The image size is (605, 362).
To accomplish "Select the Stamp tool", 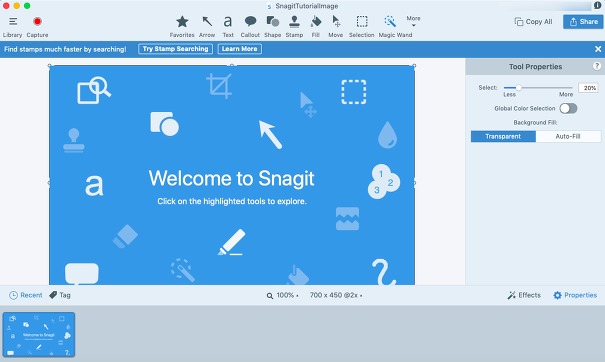I will pyautogui.click(x=294, y=26).
